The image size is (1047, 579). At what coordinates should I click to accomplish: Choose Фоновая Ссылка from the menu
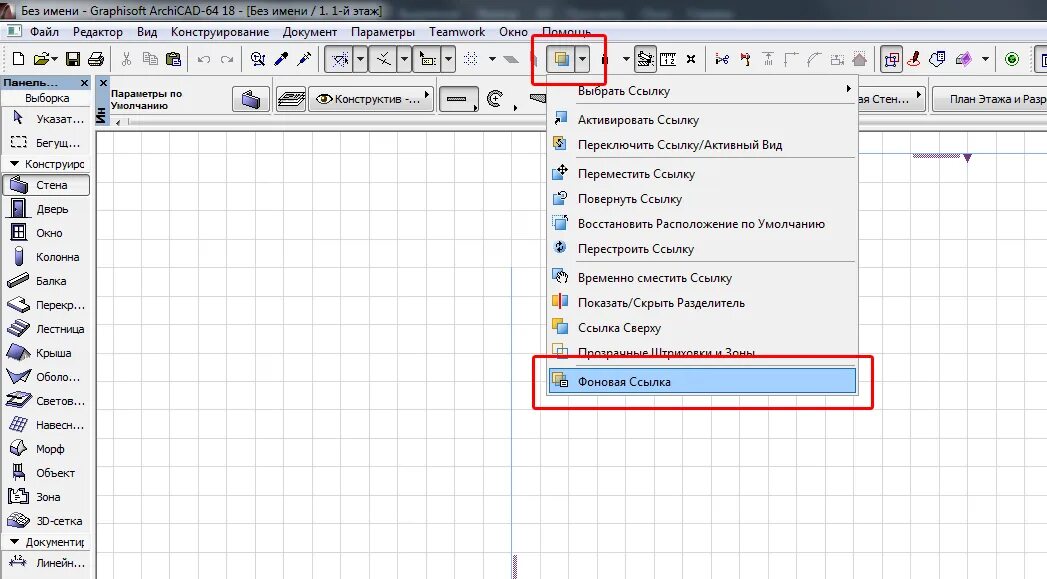coord(702,381)
